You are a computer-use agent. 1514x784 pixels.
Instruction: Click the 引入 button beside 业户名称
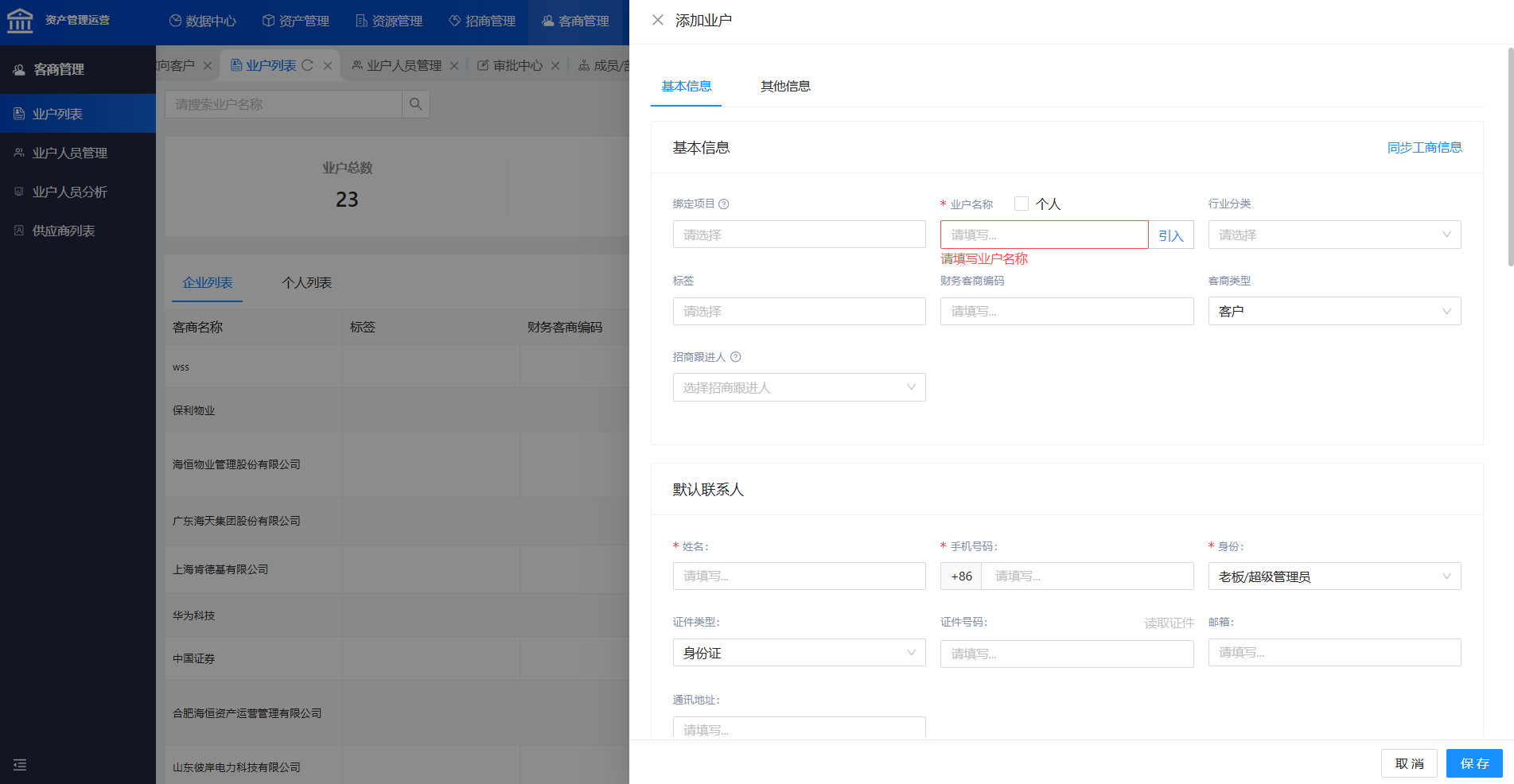coord(1170,235)
